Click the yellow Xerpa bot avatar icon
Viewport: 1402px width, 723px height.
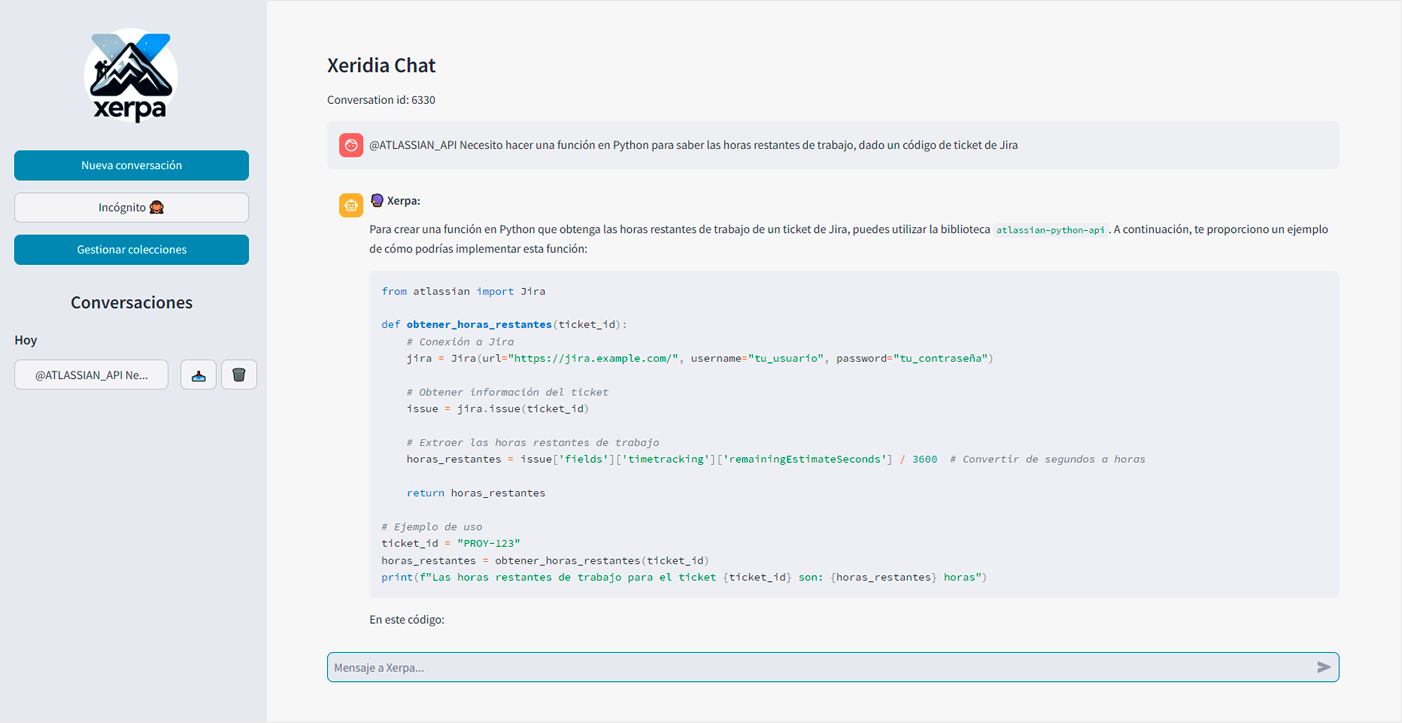351,205
